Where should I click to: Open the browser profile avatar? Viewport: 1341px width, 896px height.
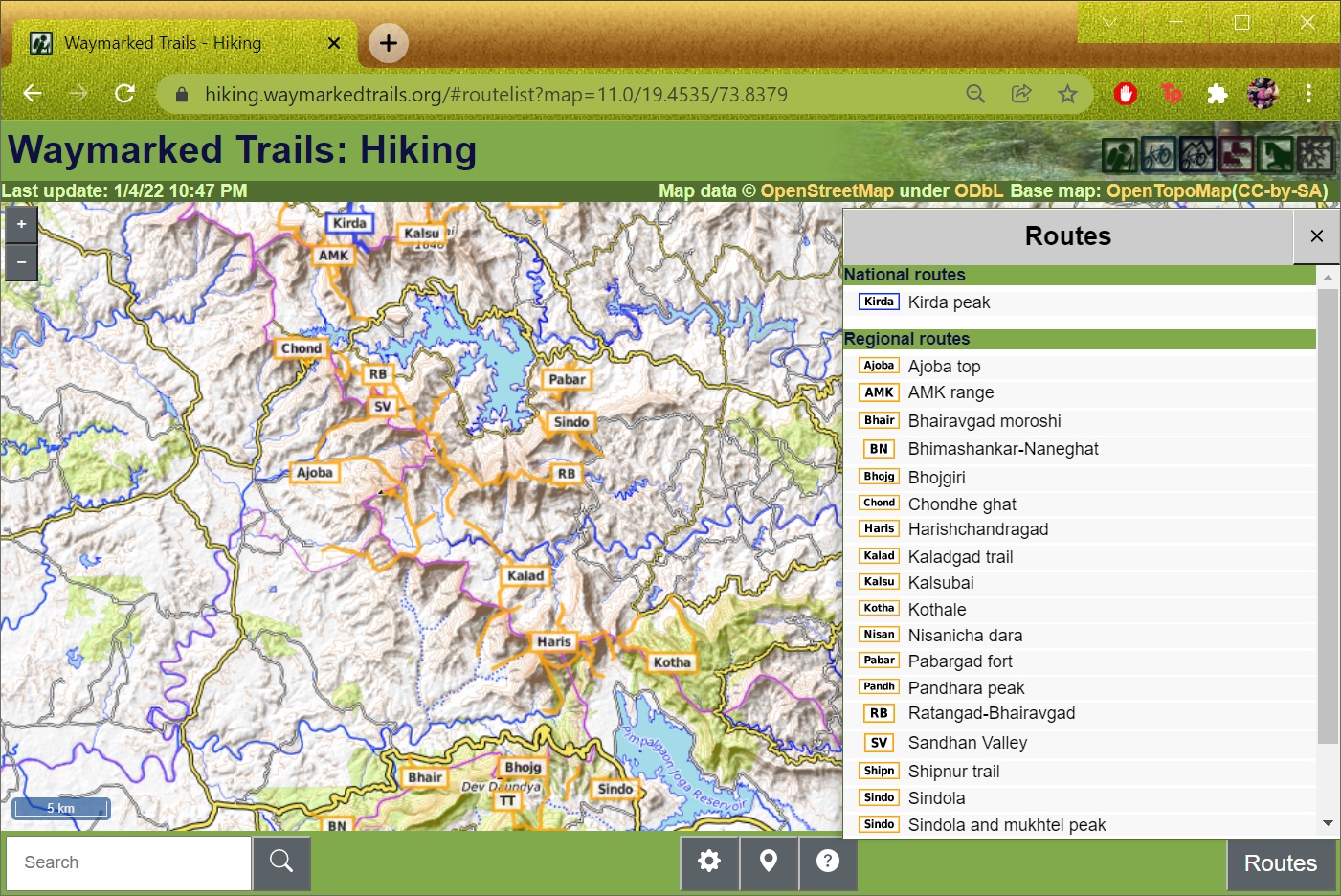pos(1263,94)
